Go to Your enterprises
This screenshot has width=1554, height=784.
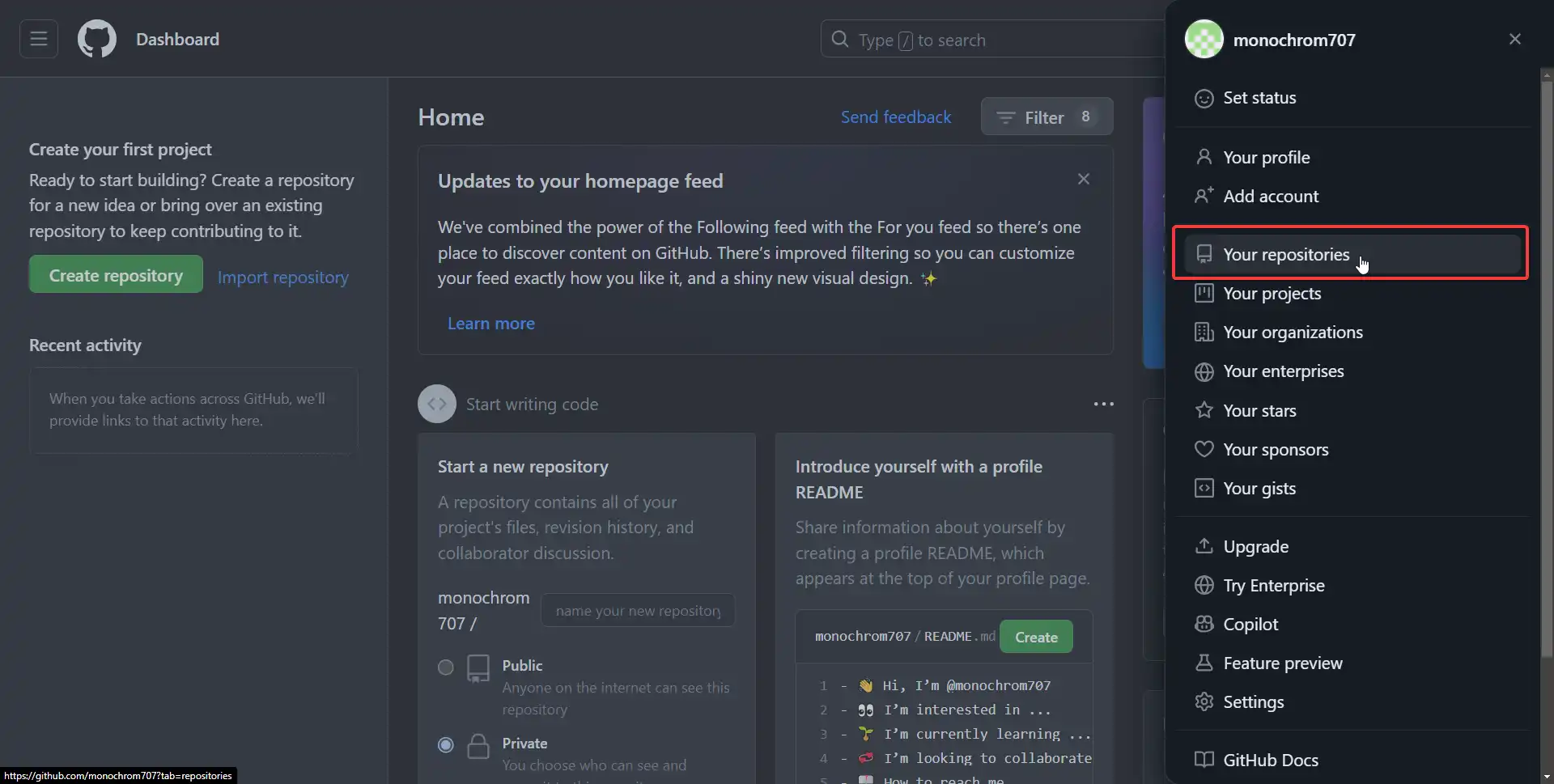point(1352,371)
